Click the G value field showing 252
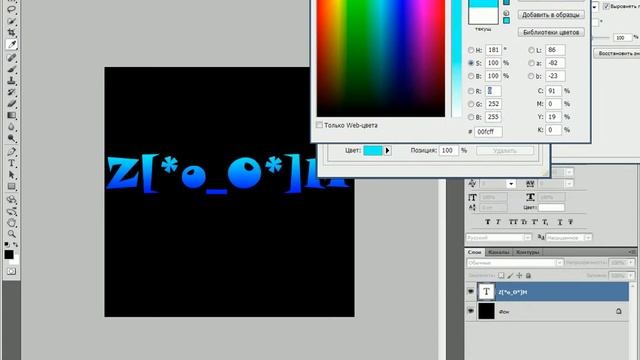Image resolution: width=640 pixels, height=360 pixels. (493, 104)
